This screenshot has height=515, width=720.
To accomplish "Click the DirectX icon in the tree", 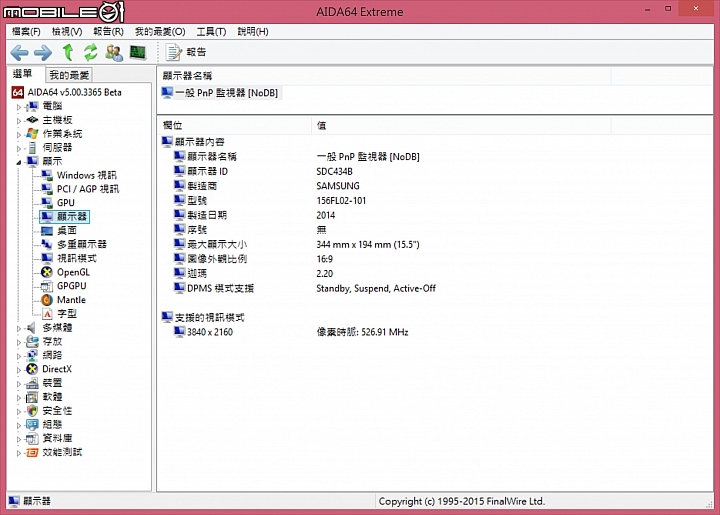I will (32, 369).
